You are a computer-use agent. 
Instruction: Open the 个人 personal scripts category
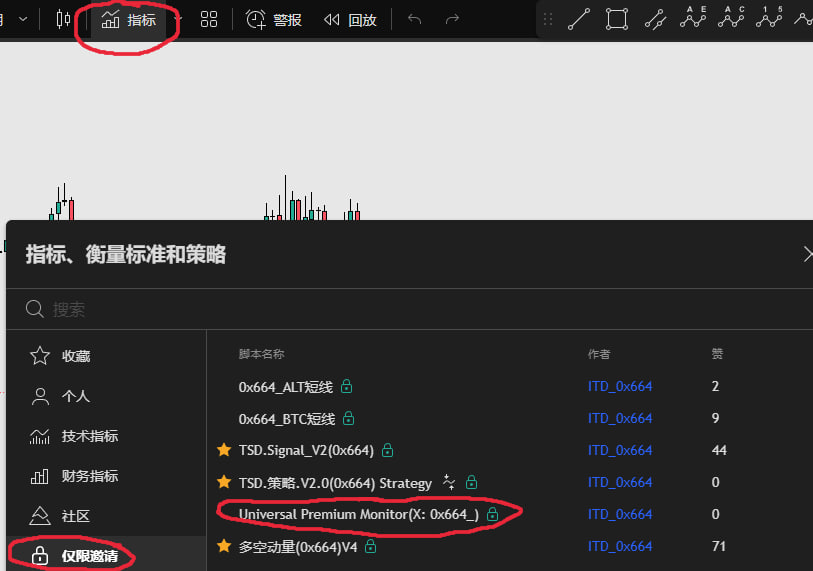pyautogui.click(x=106, y=396)
